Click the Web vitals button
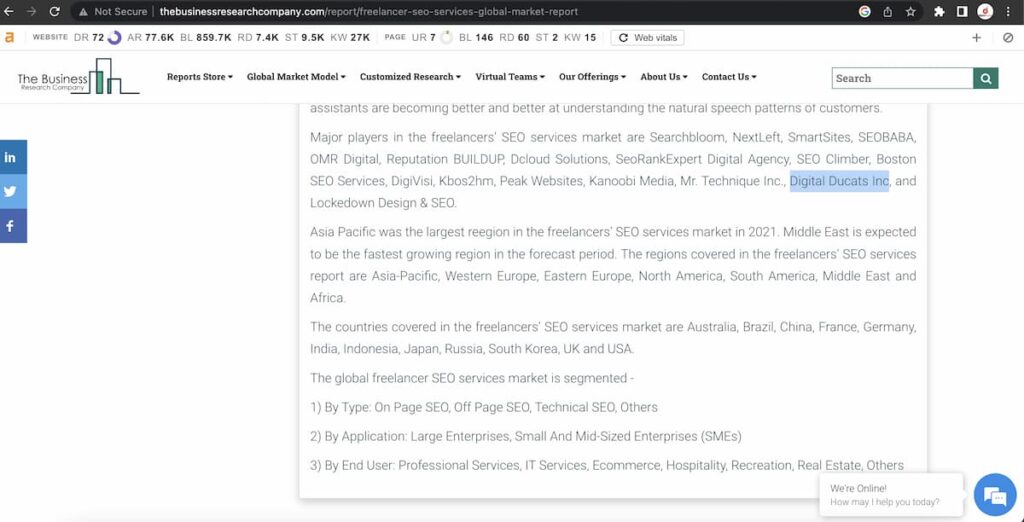 (648, 37)
